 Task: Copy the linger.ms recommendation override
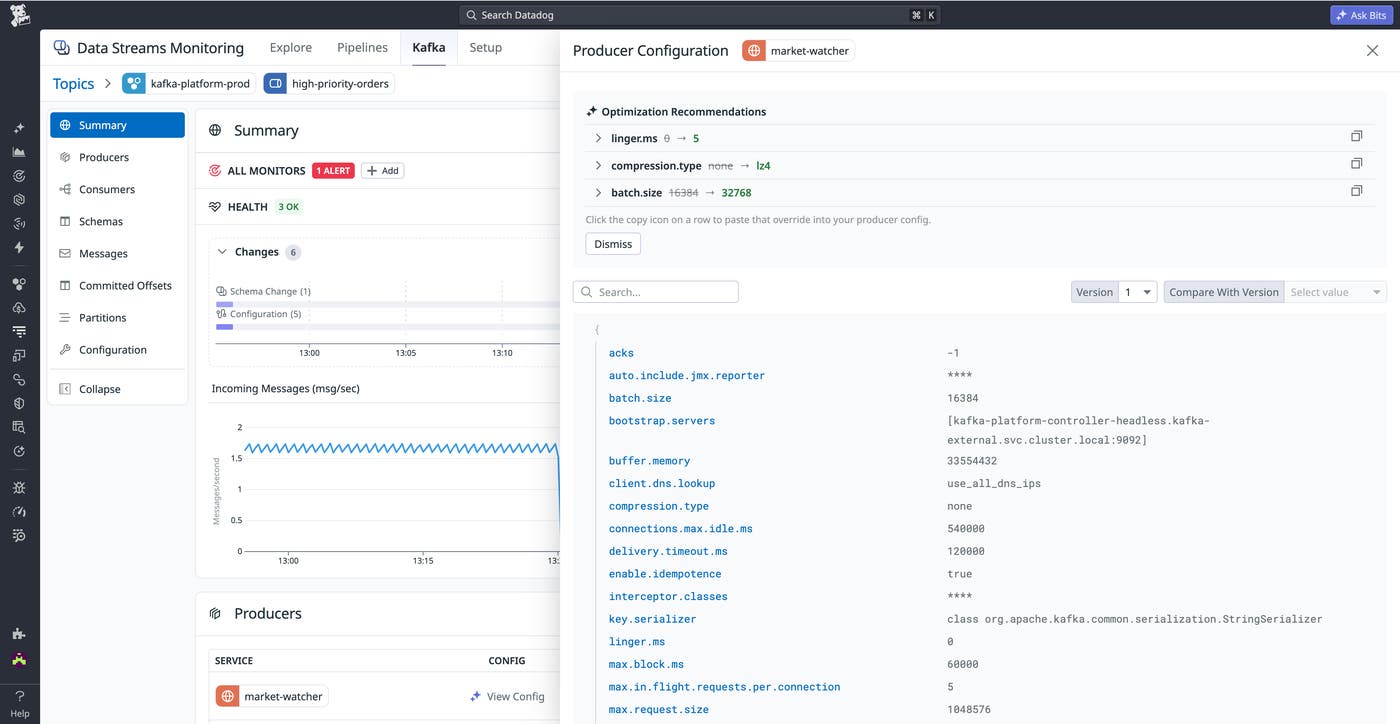tap(1356, 136)
